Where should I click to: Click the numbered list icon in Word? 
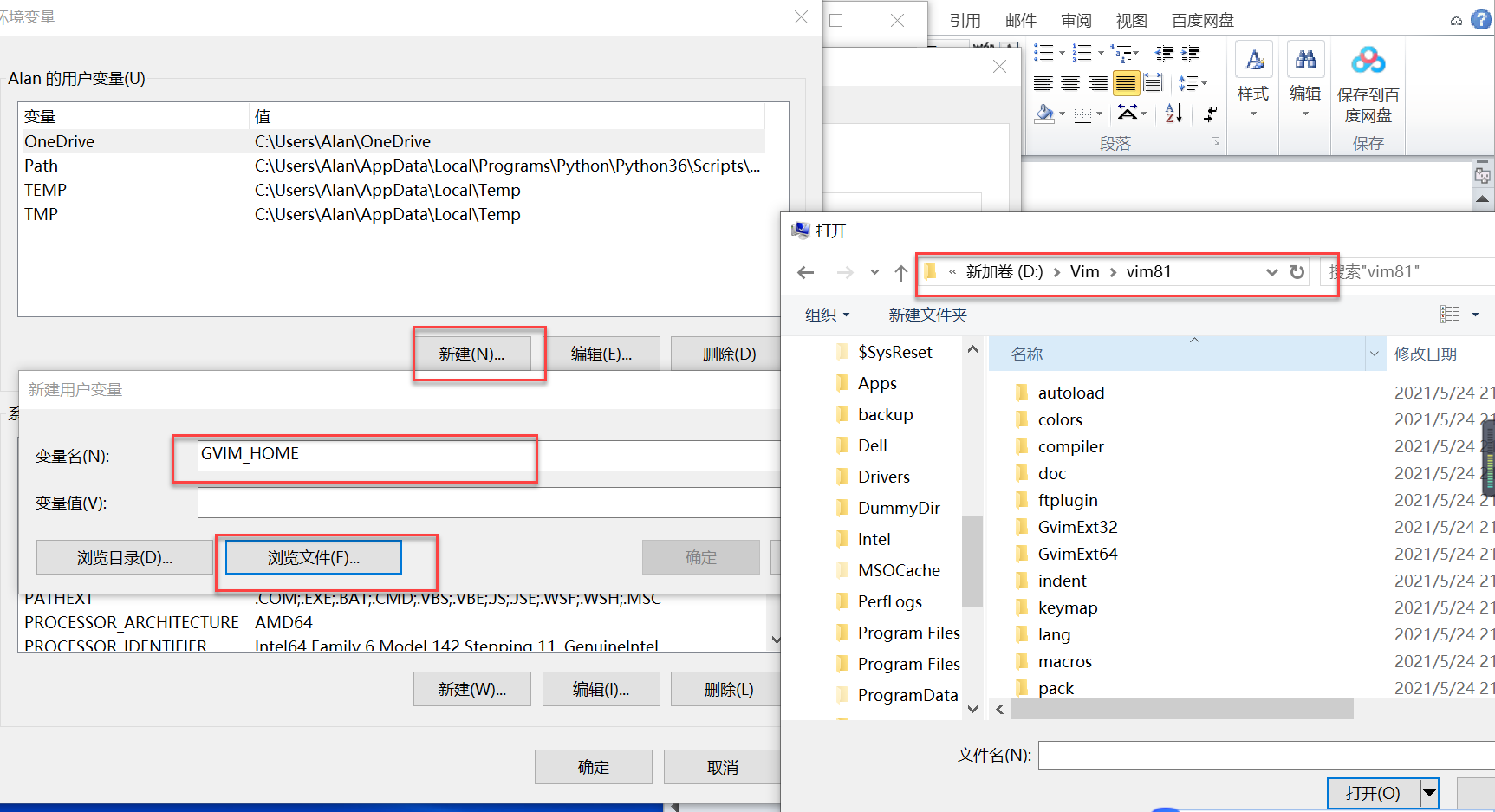(1082, 54)
